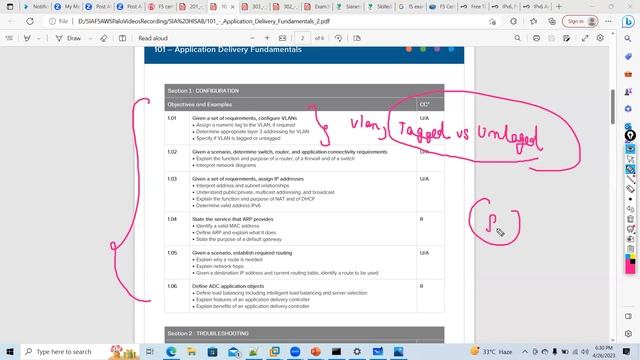640x360 pixels.
Task: Select the pink color swatch in annotation panel
Action: click(630, 268)
